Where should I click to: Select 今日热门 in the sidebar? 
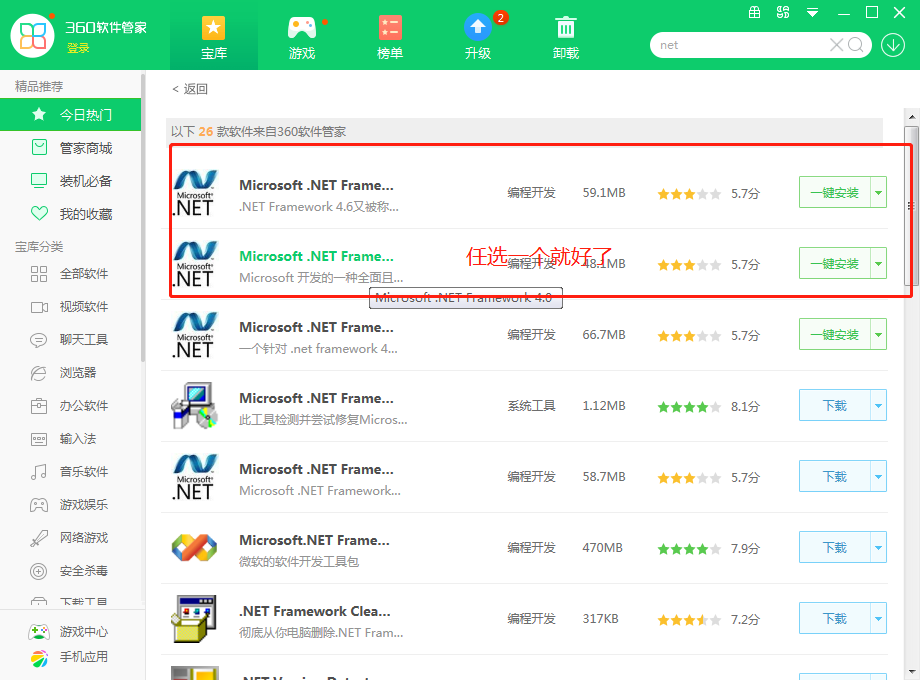(70, 114)
